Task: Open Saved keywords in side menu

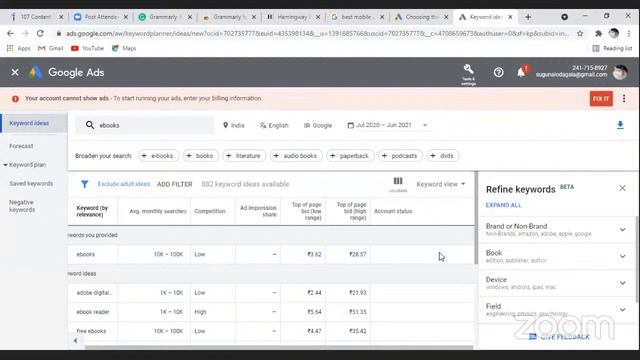Action: click(x=31, y=184)
